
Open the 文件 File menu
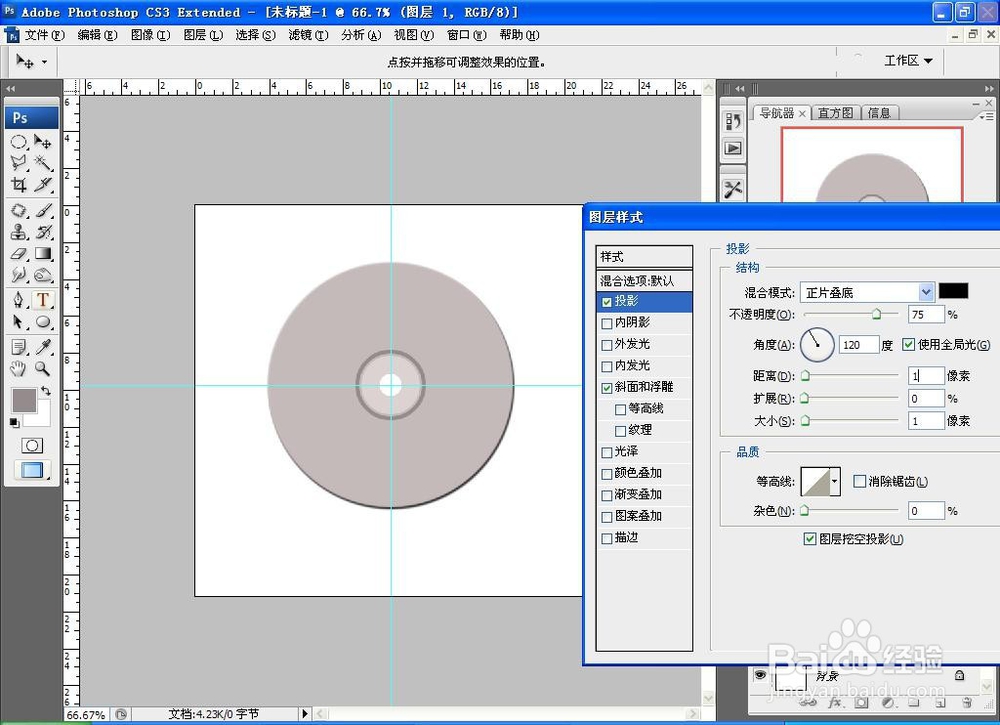43,35
